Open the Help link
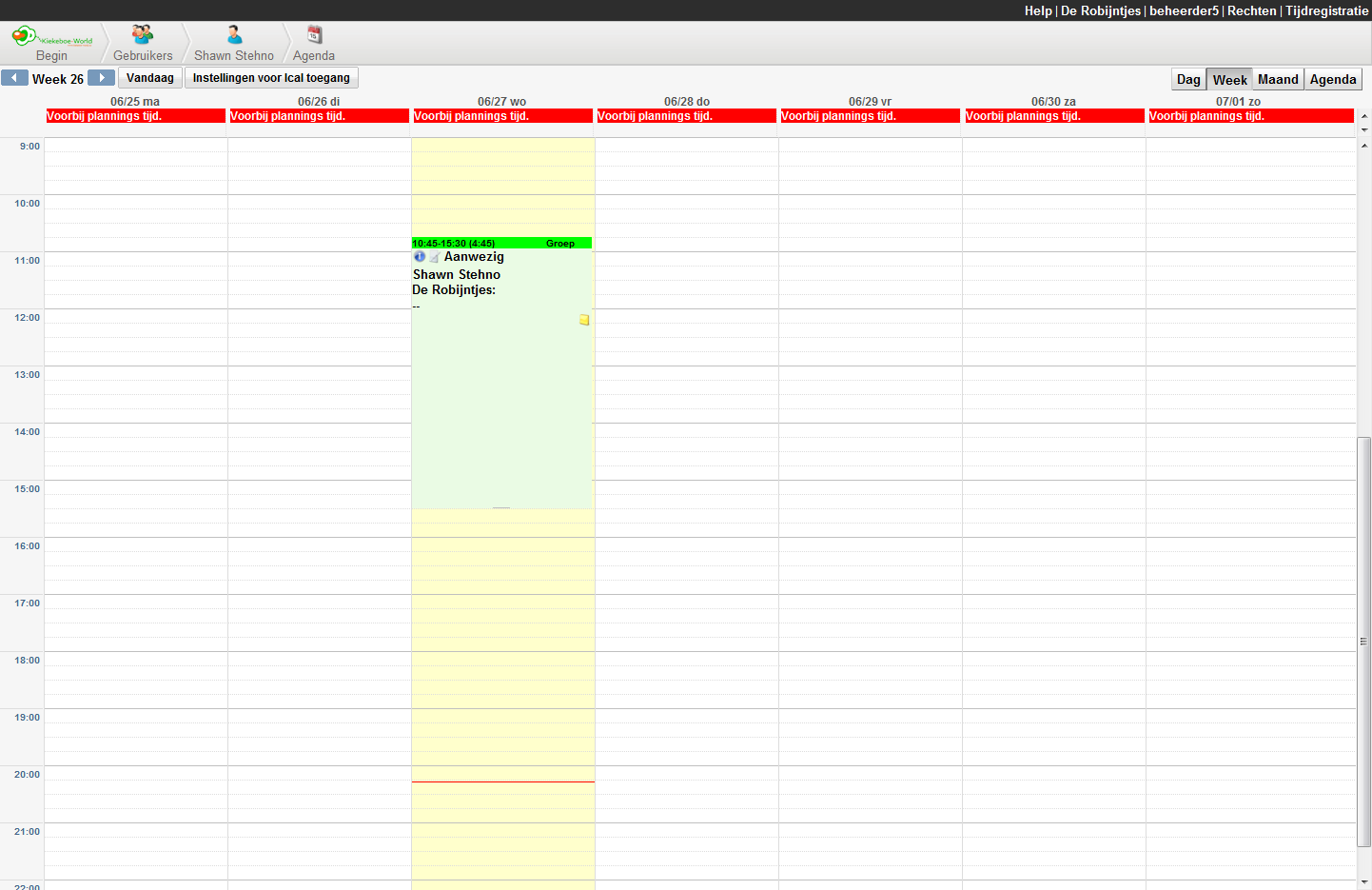Screen dimensions: 1372x890 pyautogui.click(x=1038, y=10)
